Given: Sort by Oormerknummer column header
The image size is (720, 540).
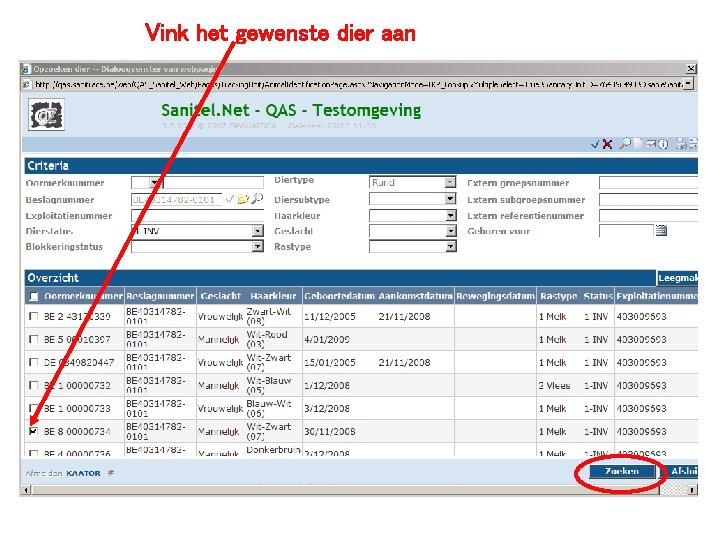Looking at the screenshot, I should pyautogui.click(x=83, y=296).
